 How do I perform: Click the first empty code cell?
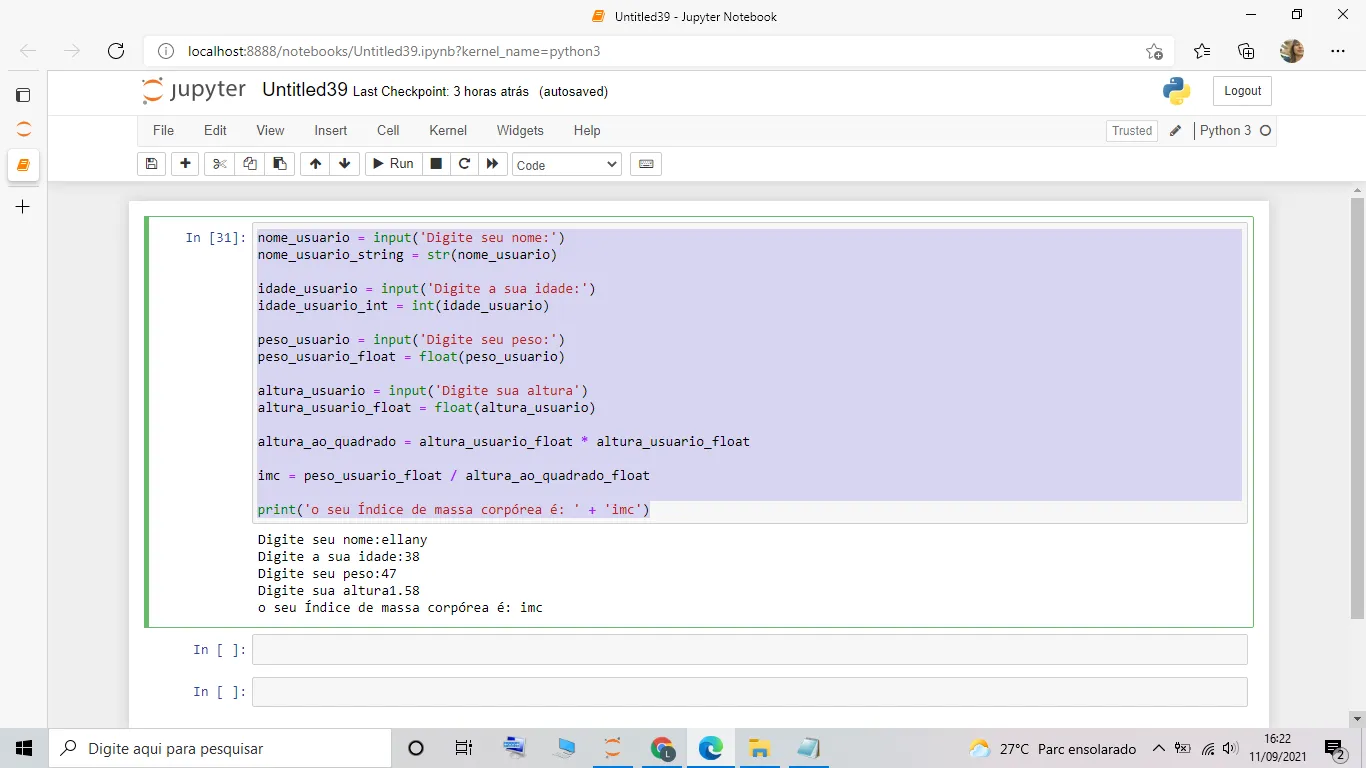[749, 650]
